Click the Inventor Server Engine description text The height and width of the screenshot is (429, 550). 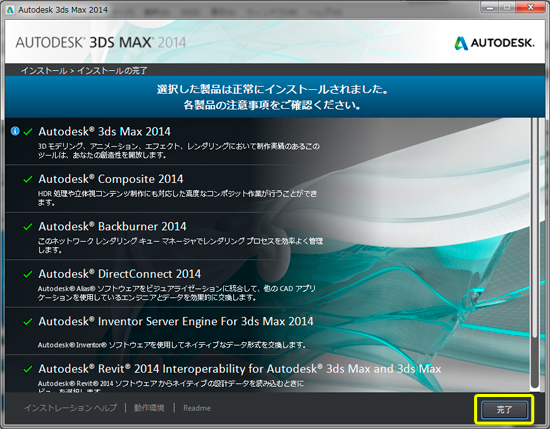pos(172,345)
